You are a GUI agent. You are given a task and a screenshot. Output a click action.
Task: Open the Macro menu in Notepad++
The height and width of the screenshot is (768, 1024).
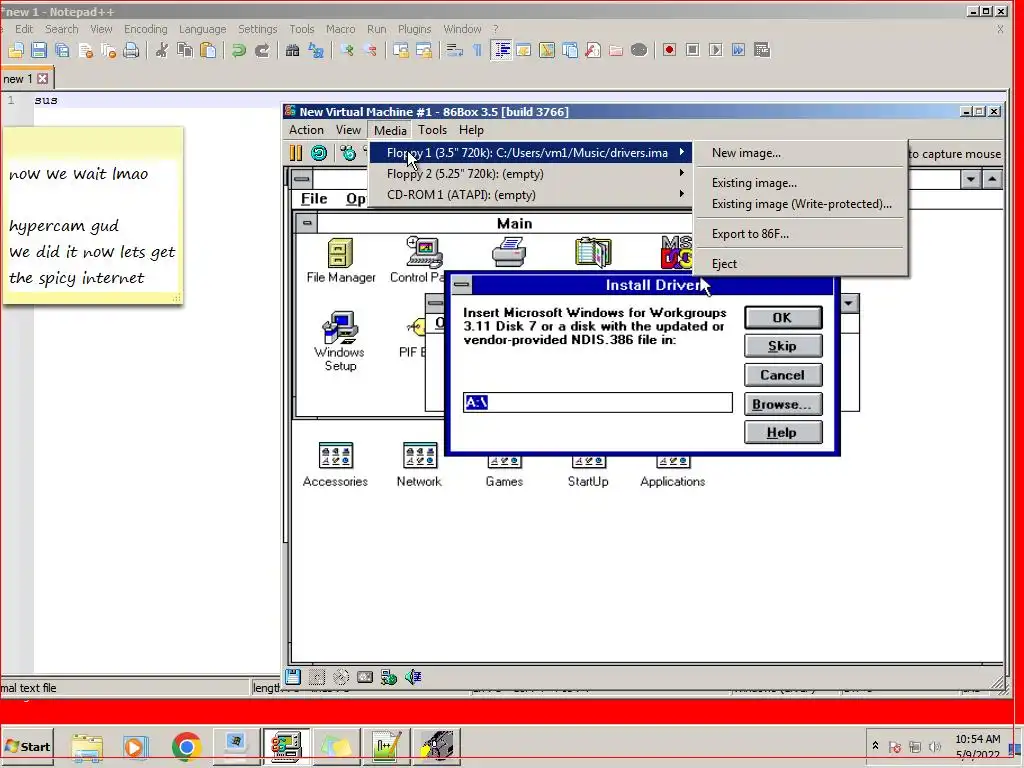(340, 29)
